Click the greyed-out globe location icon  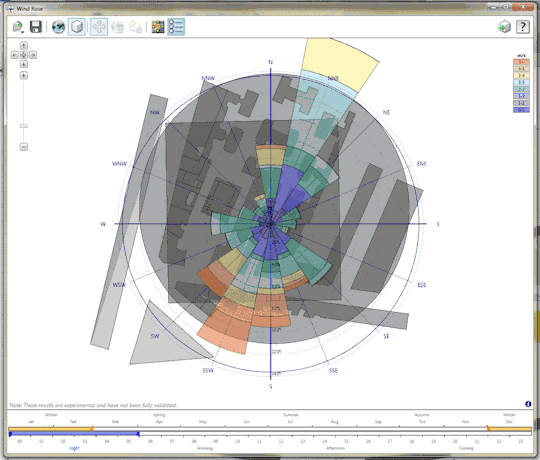click(x=117, y=27)
